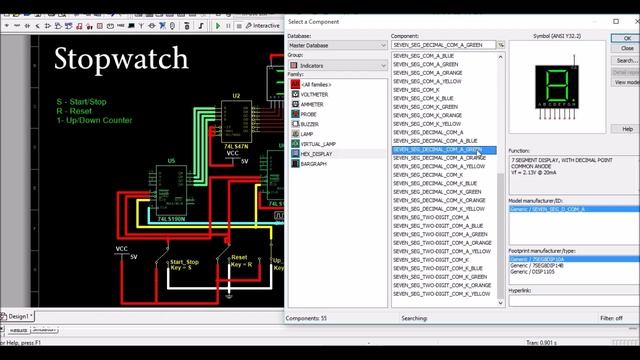Click the Hyperlink input field
The image size is (640, 360).
tap(574, 301)
